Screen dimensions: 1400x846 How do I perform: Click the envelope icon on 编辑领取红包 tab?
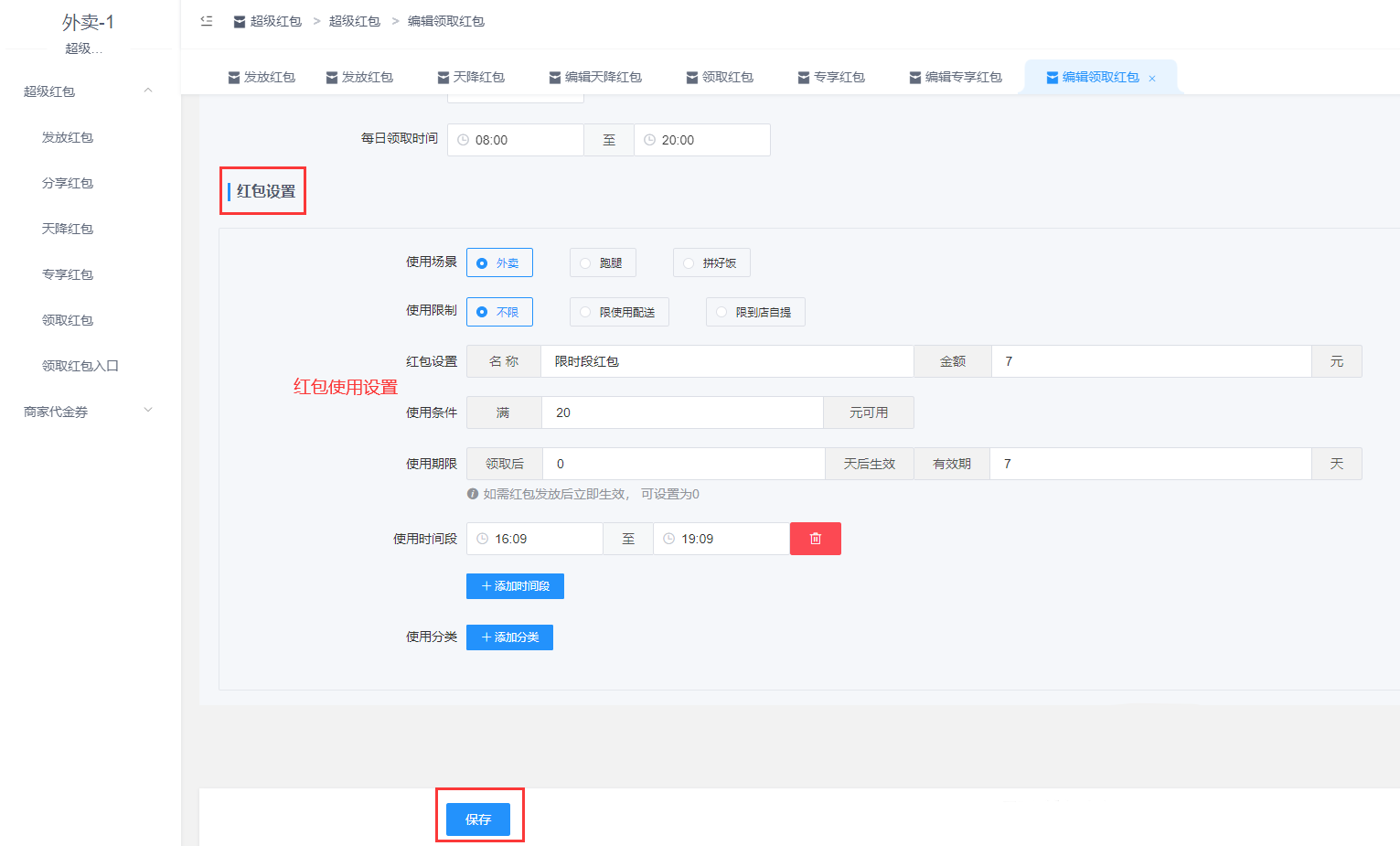(1053, 78)
